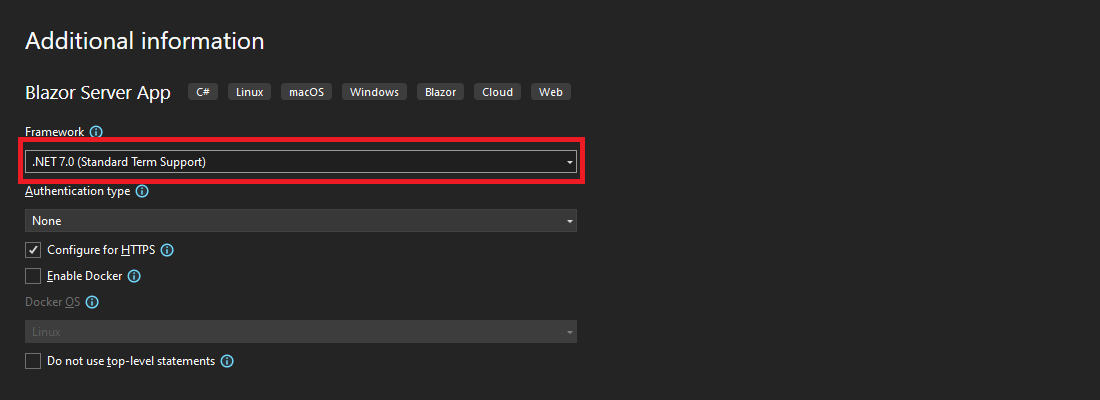Click the top-level statements info icon
The width and height of the screenshot is (1100, 400).
click(x=227, y=361)
